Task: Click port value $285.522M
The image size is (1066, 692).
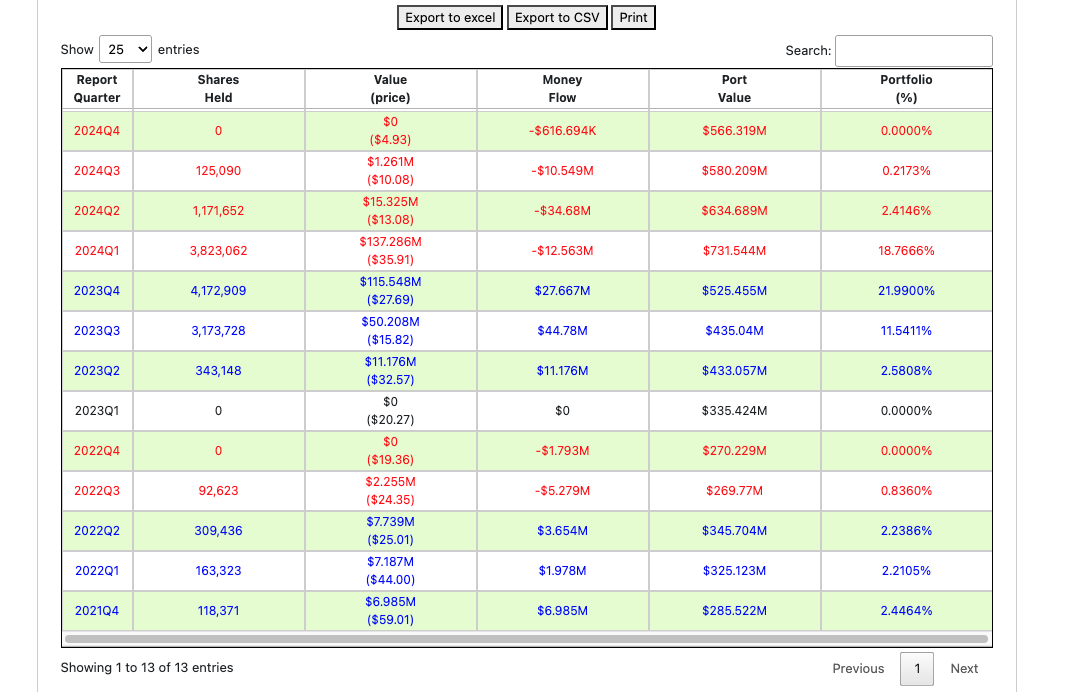Action: click(734, 611)
